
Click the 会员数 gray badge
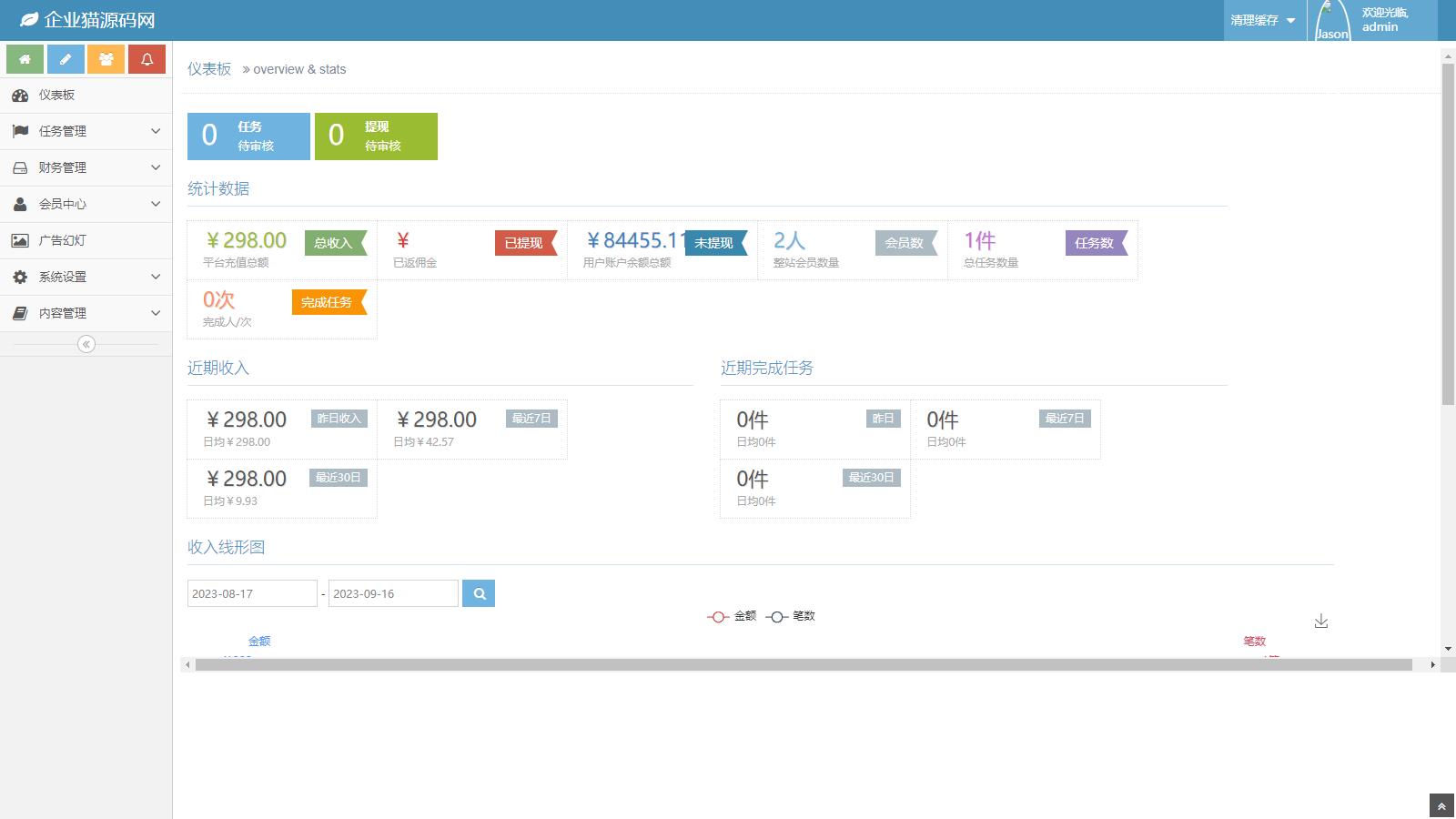click(906, 243)
